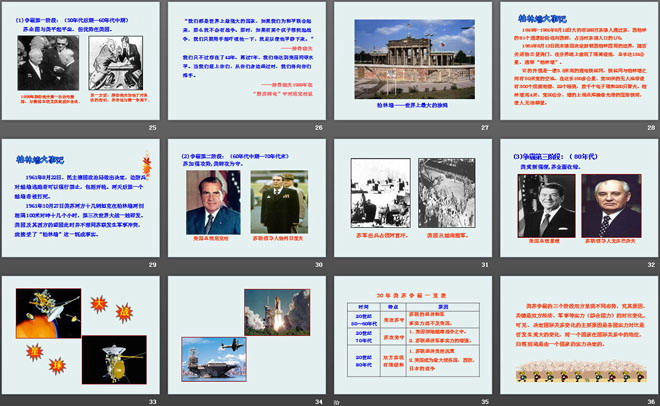The width and height of the screenshot is (660, 406).
Task: Click the table on slide 35
Action: click(413, 339)
